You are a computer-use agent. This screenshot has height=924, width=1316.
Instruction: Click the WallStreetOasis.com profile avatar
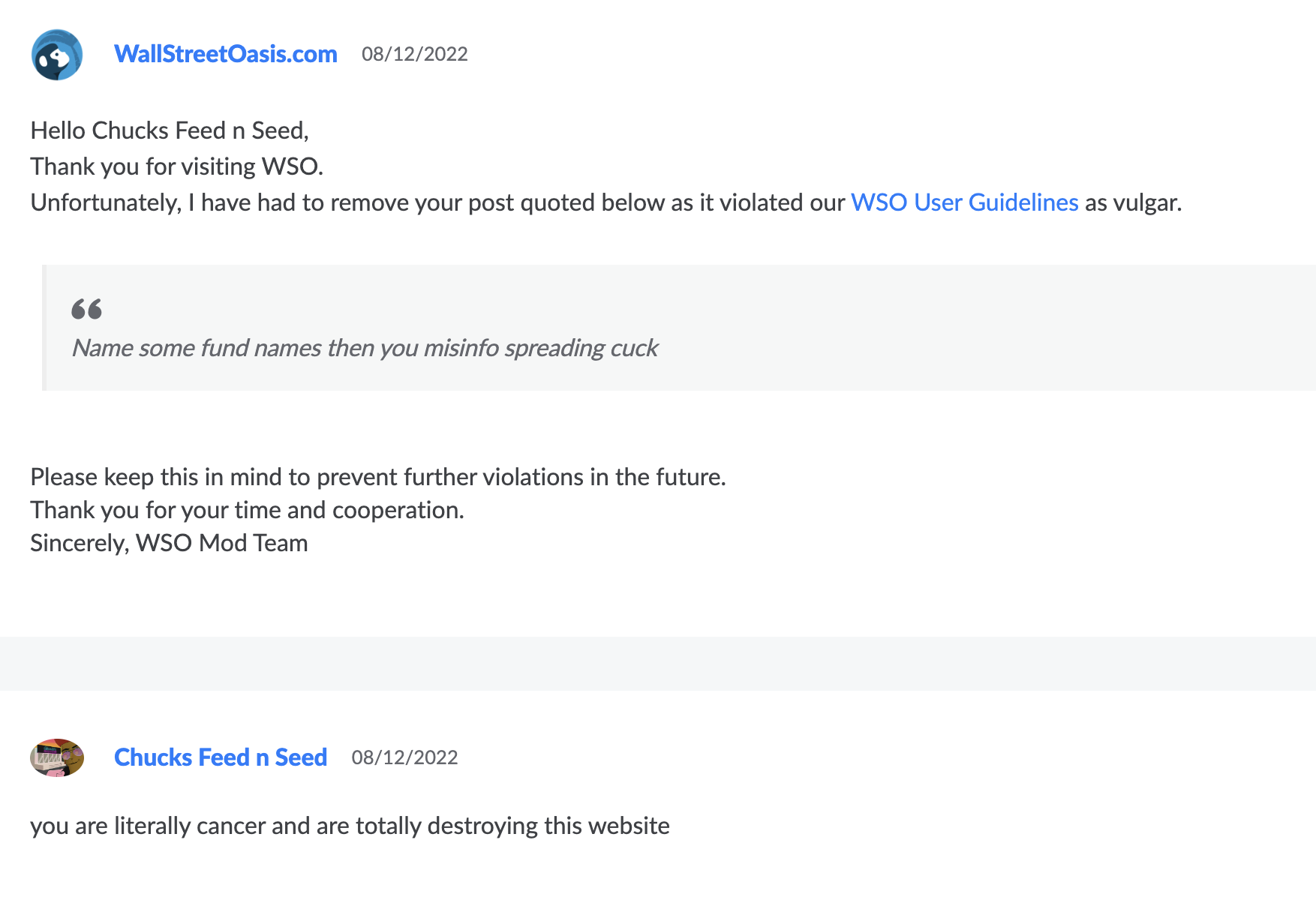57,55
